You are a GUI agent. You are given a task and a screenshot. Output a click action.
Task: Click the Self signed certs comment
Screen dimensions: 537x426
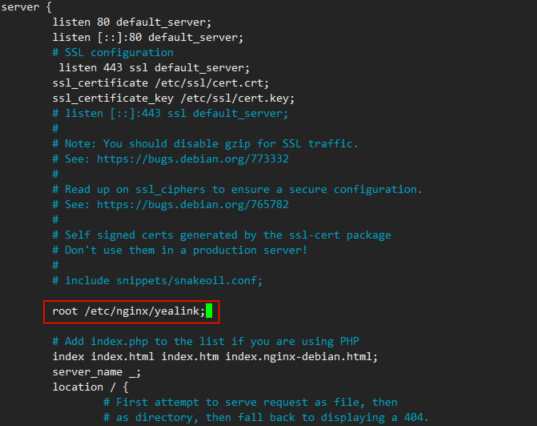(x=222, y=235)
